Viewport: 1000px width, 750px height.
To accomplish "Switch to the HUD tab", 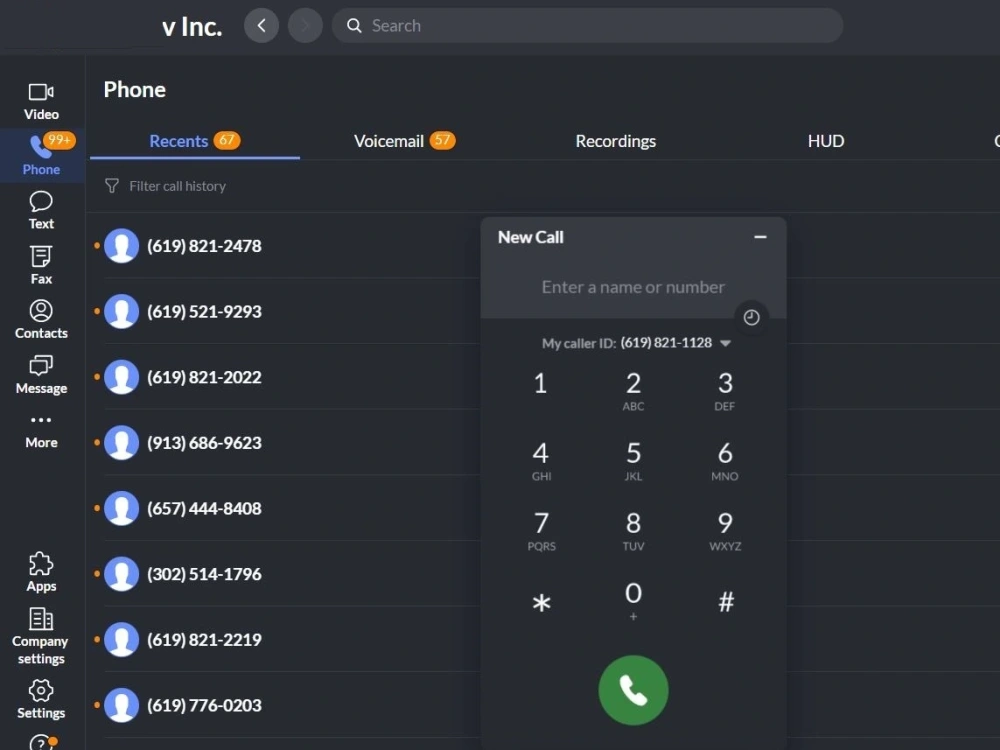I will coord(826,141).
